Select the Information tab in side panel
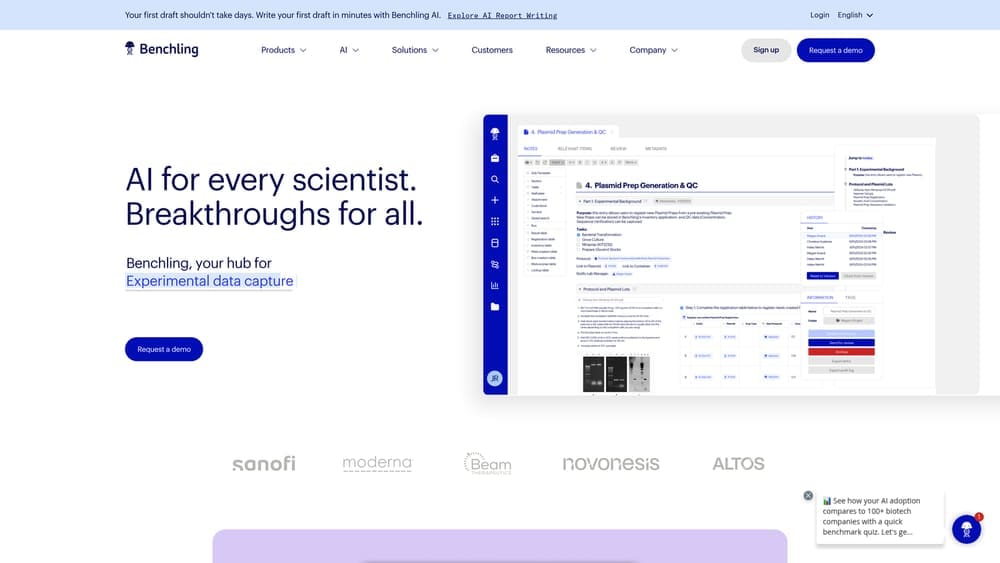Viewport: 1000px width, 563px height. 820,297
